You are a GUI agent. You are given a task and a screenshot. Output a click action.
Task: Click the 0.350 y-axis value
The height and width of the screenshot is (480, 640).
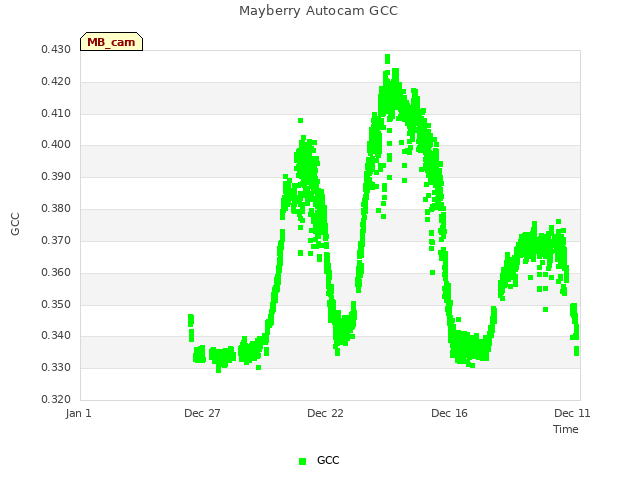click(x=56, y=304)
